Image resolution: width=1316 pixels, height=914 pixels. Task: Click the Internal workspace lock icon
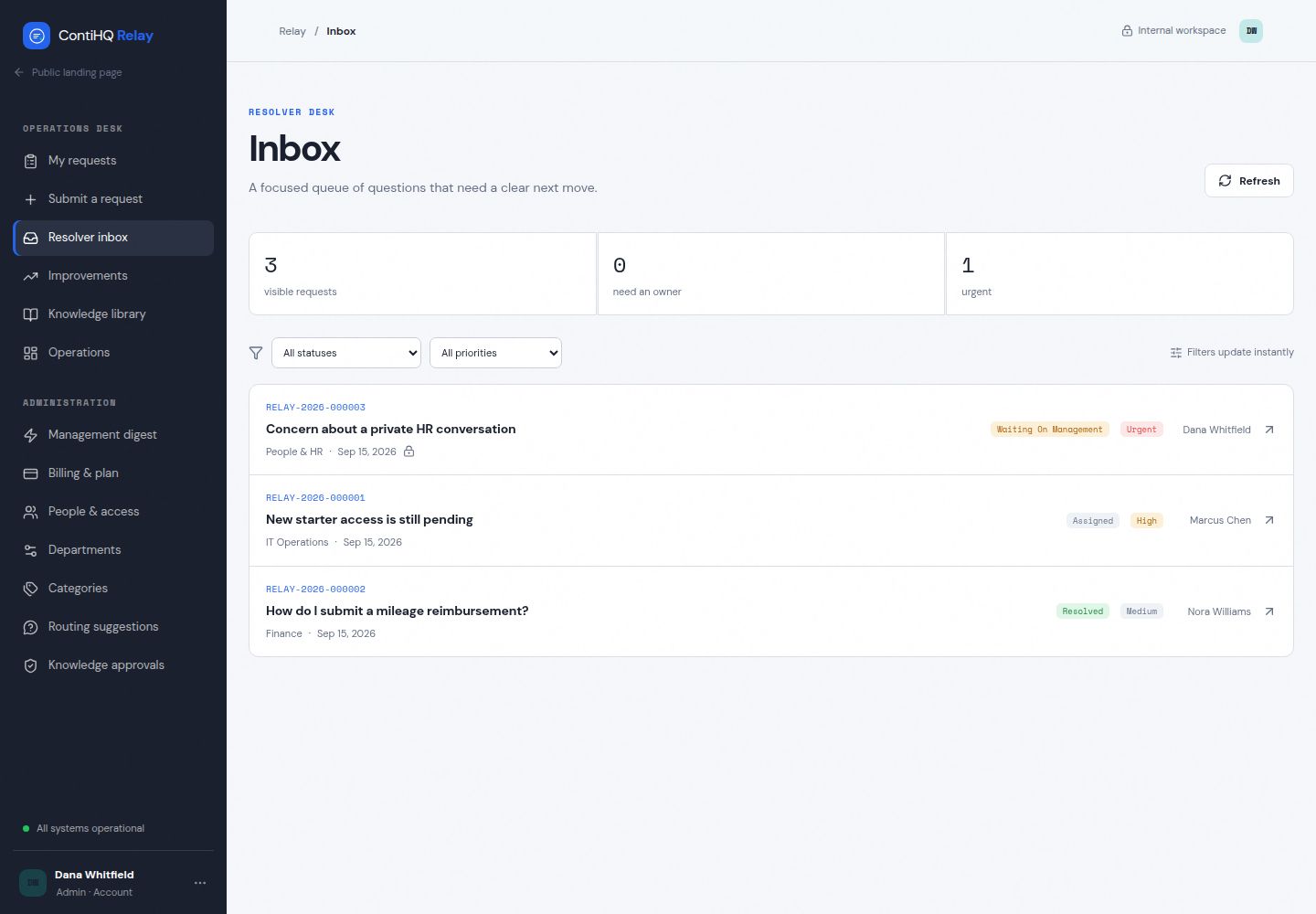tap(1127, 31)
